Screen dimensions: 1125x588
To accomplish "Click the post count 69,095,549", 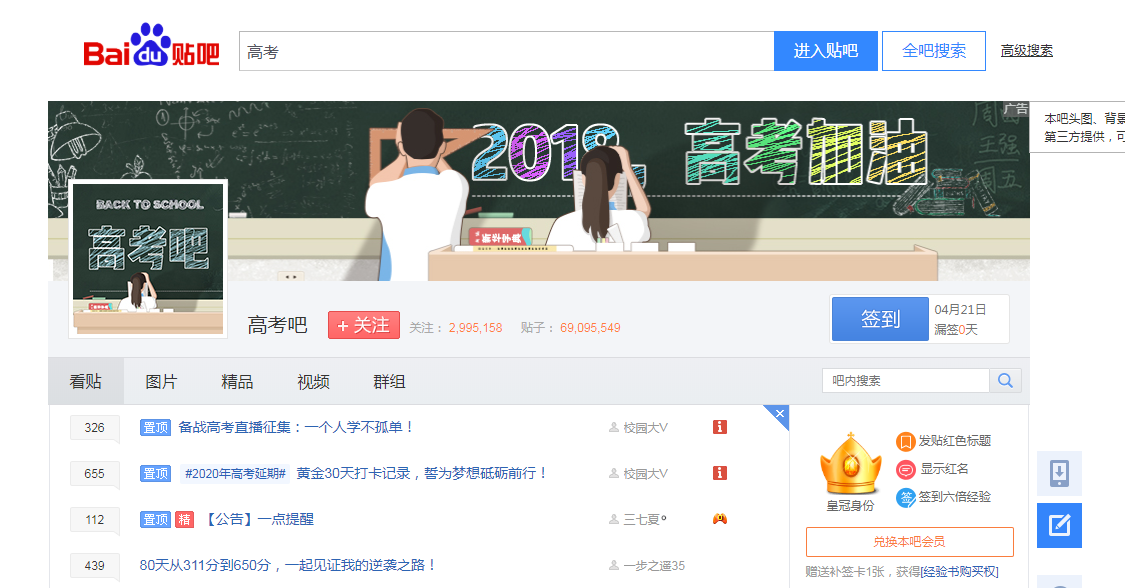I will pyautogui.click(x=590, y=328).
